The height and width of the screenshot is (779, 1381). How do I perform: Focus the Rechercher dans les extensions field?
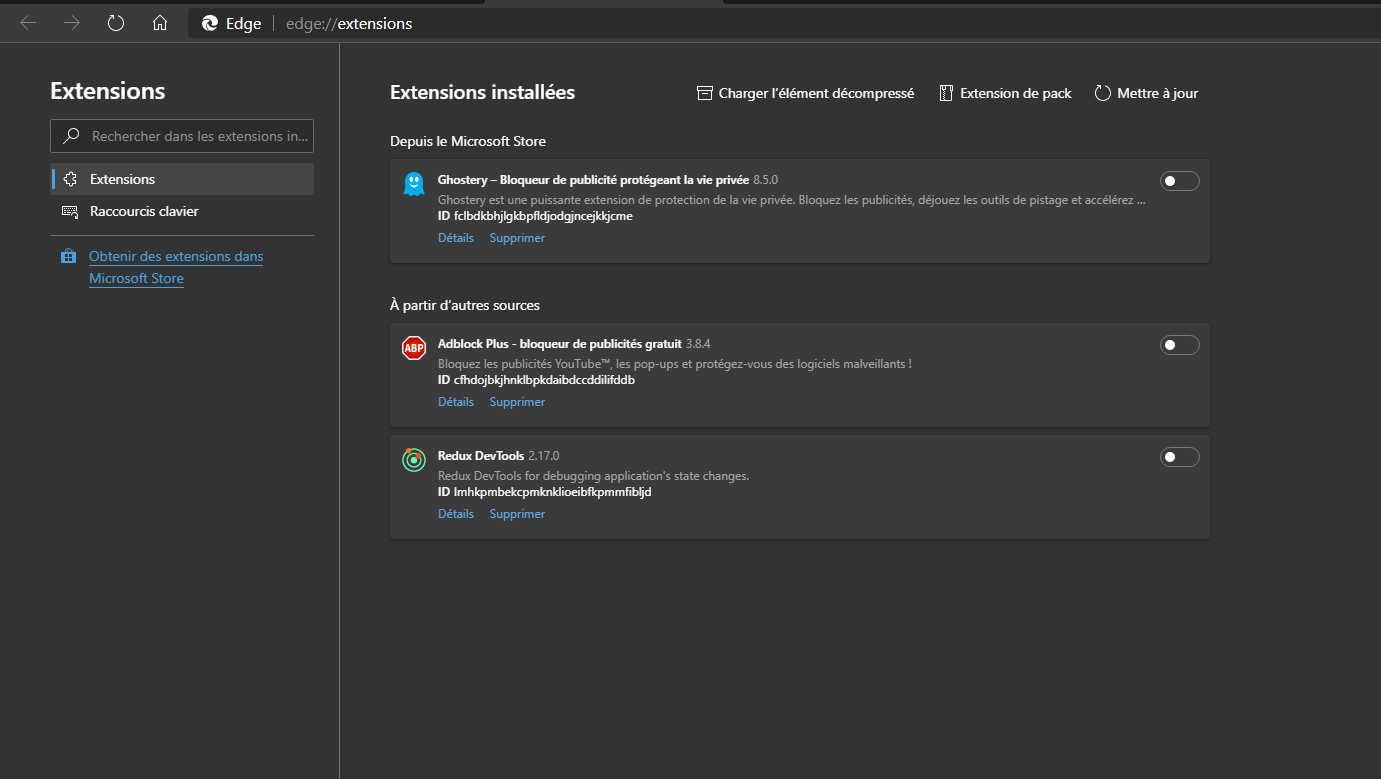[200, 136]
